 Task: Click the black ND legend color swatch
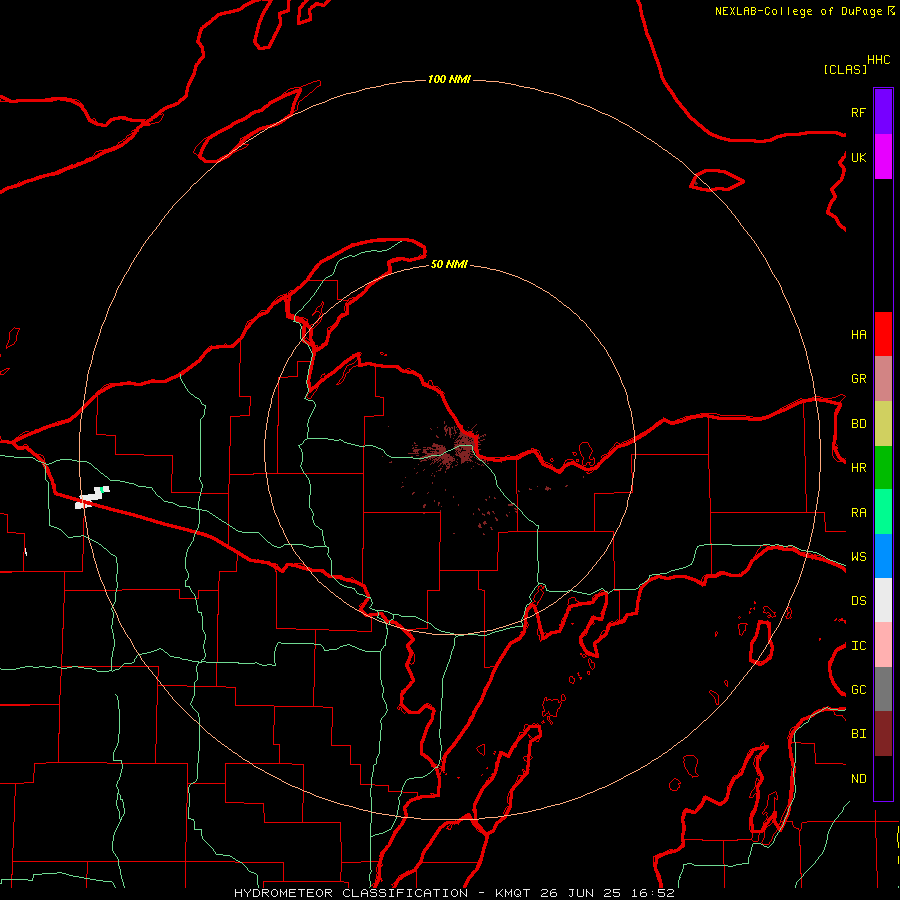(x=883, y=778)
